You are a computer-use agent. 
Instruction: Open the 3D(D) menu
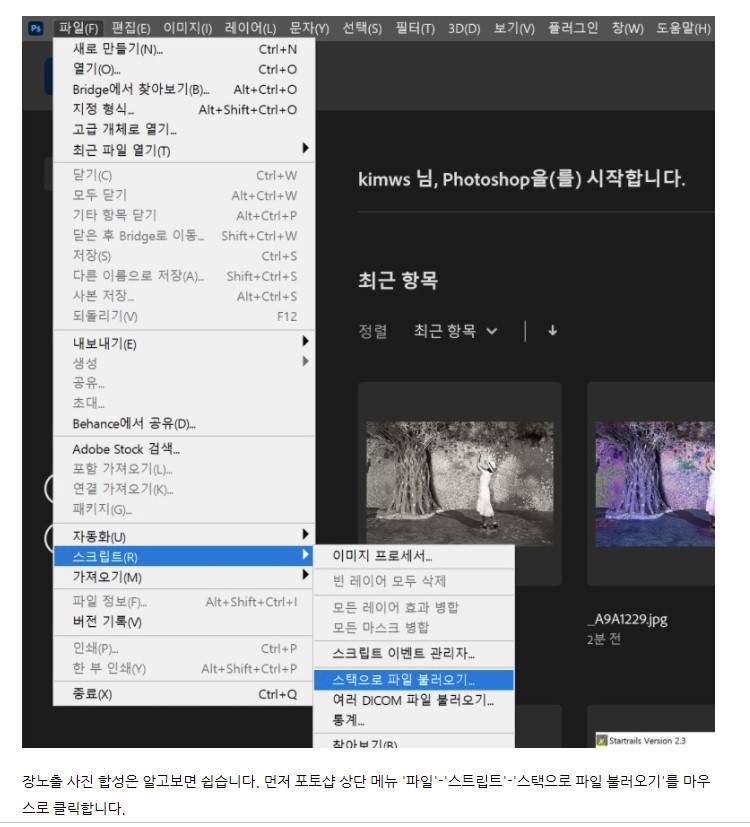464,28
